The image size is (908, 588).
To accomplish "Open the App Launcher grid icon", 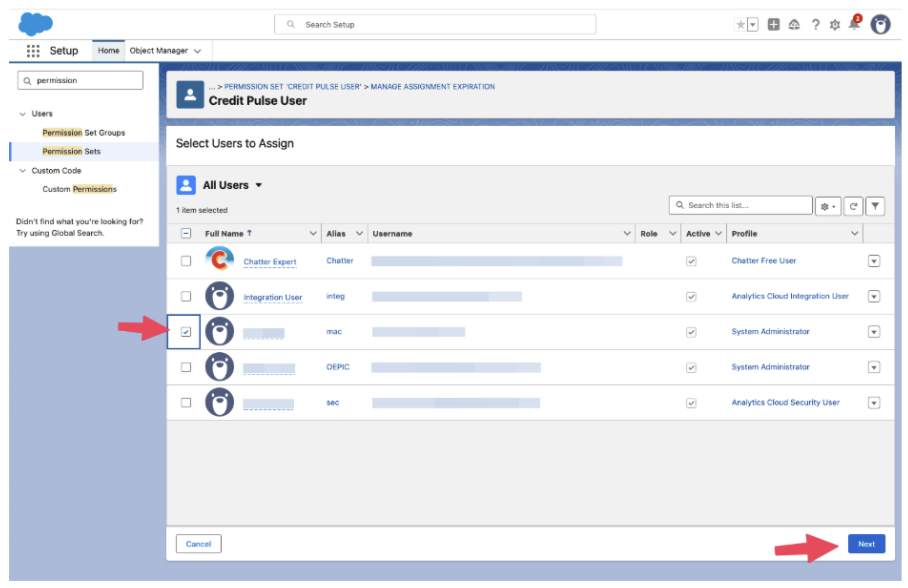I will (x=33, y=51).
